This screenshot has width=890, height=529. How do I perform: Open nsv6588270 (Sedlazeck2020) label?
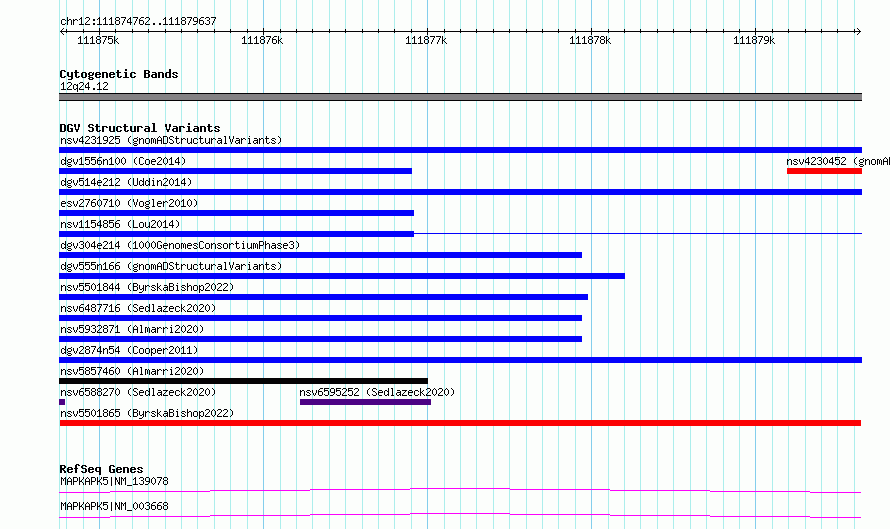pyautogui.click(x=138, y=392)
